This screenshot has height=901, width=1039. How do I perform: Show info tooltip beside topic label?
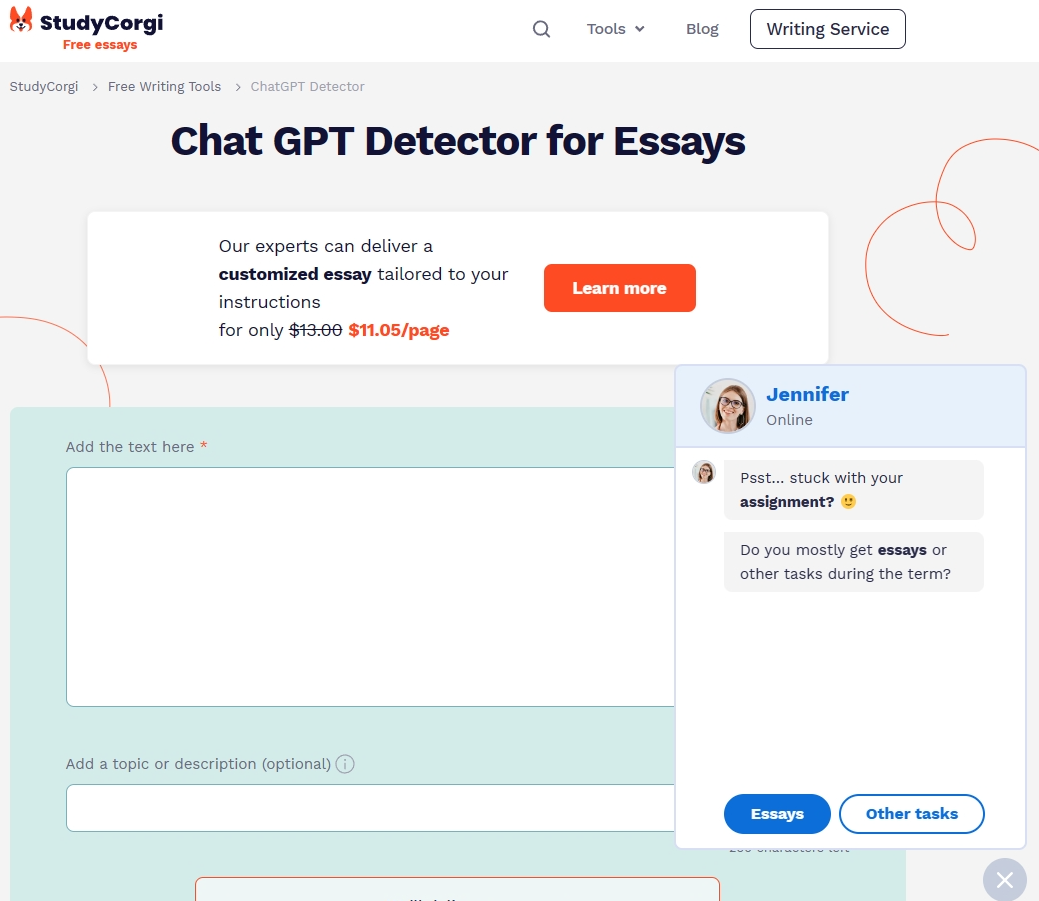point(345,764)
